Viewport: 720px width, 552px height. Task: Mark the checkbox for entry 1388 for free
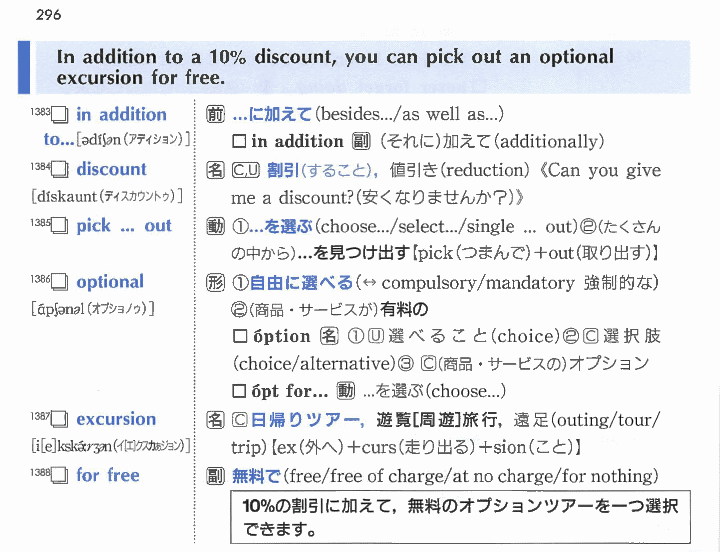(x=59, y=476)
